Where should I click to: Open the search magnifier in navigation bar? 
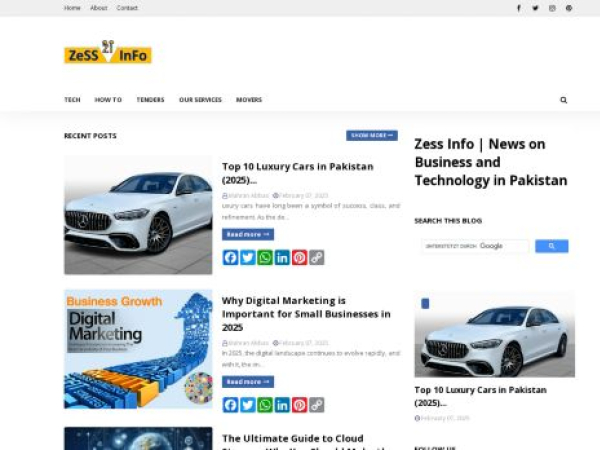[x=564, y=100]
